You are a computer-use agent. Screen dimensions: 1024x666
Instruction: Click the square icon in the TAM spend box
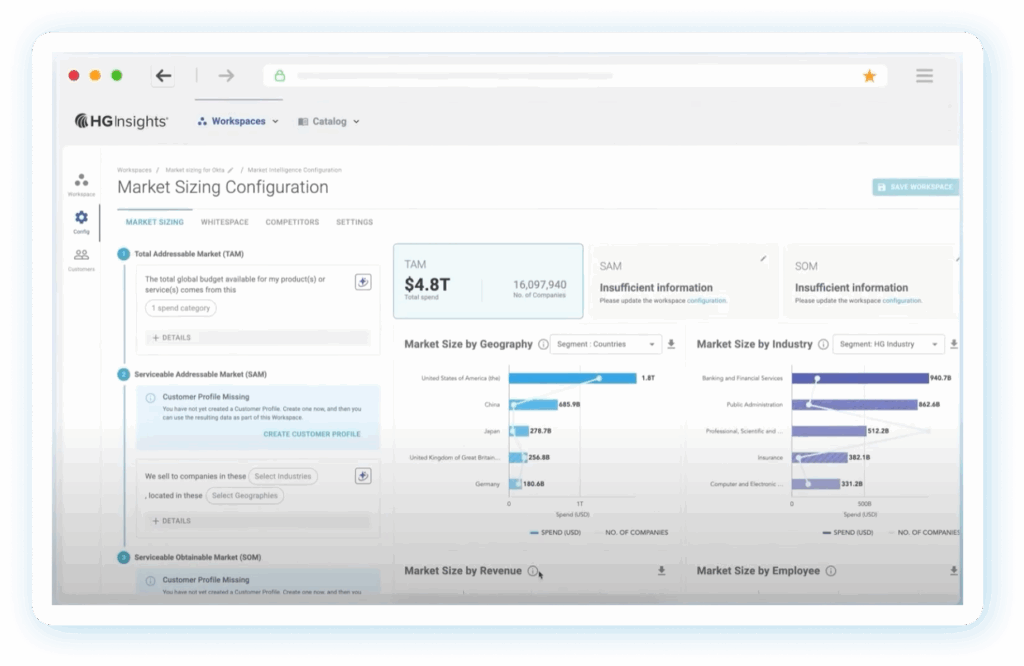point(363,282)
